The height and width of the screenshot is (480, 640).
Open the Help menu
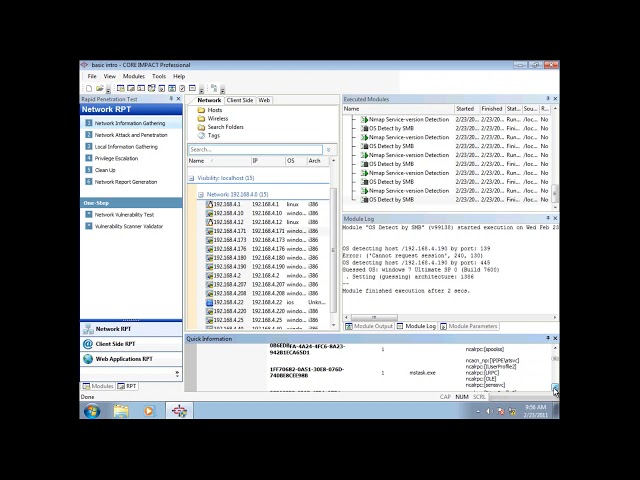pos(179,76)
